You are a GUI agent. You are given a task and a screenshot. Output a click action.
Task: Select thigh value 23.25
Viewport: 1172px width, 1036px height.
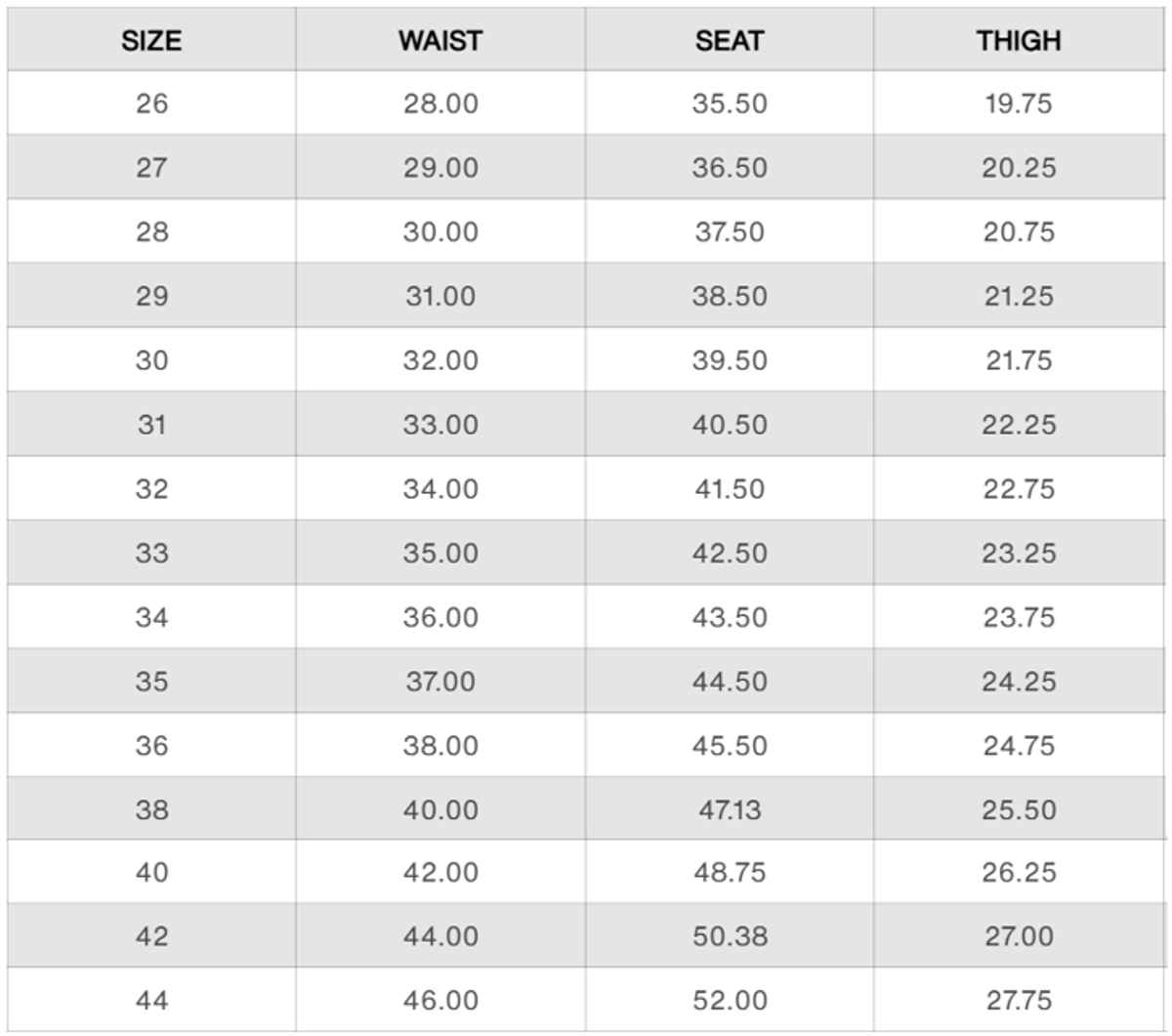point(1019,554)
